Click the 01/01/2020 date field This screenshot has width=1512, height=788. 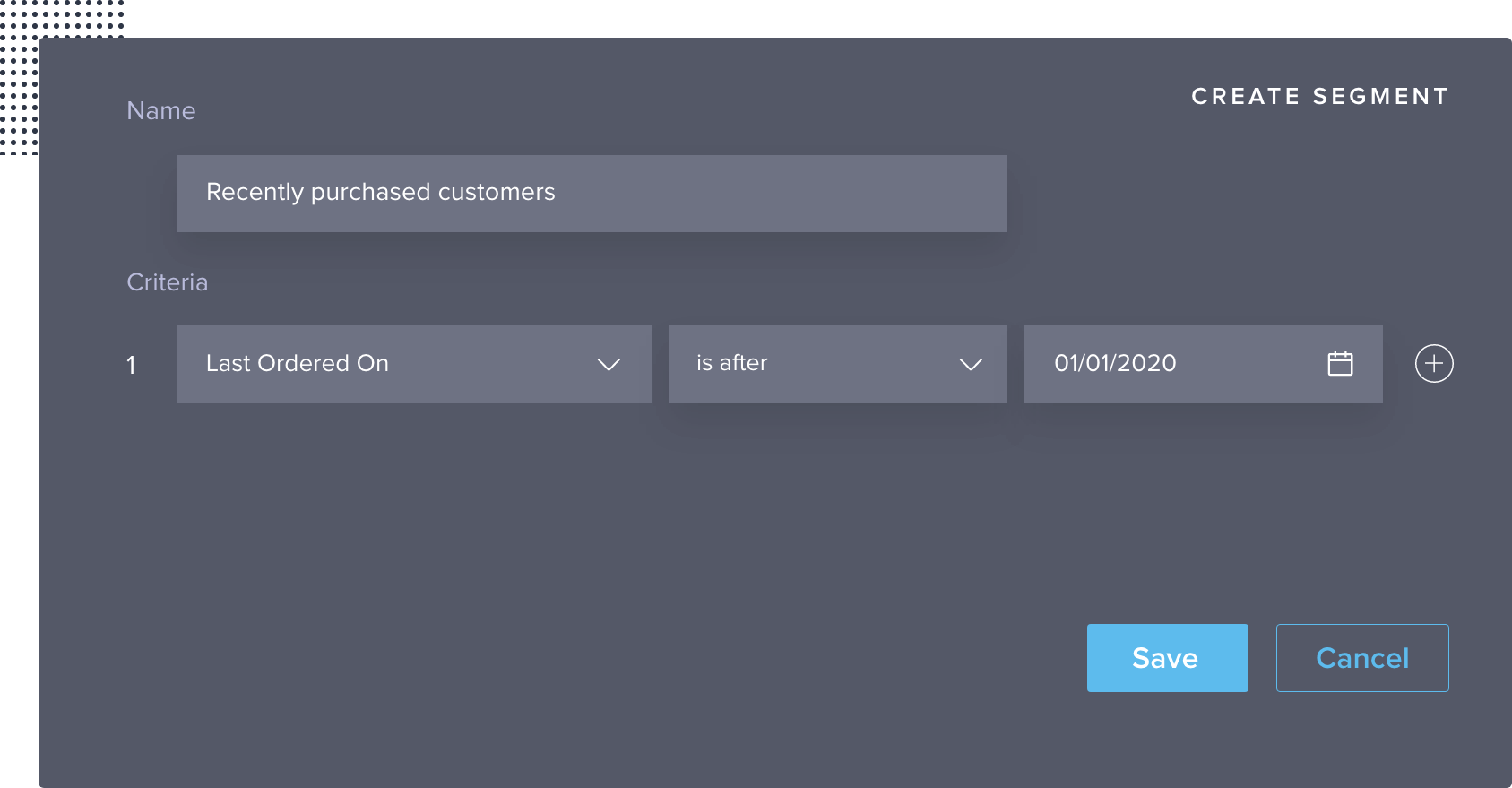[1203, 364]
